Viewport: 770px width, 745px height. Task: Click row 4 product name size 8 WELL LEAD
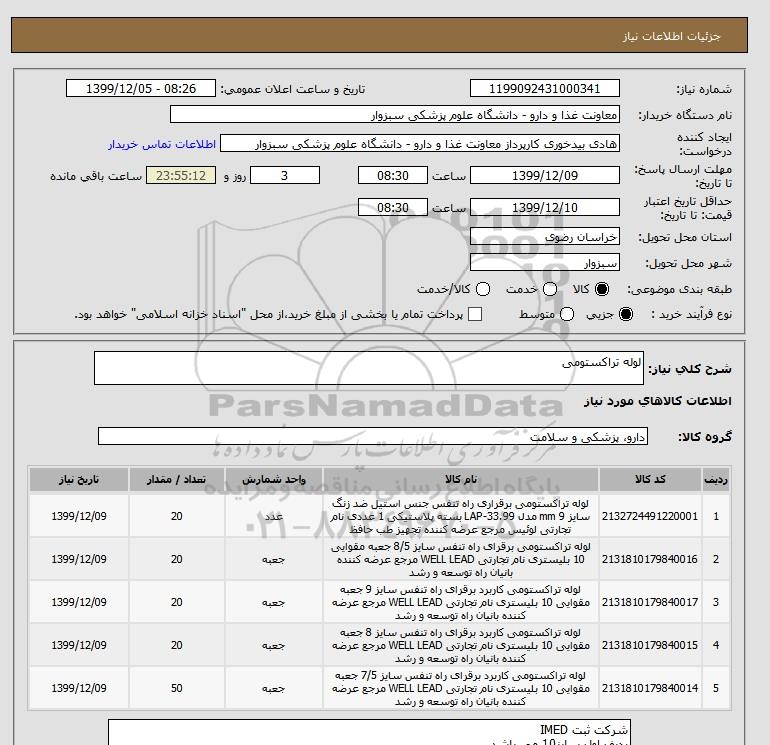point(461,645)
